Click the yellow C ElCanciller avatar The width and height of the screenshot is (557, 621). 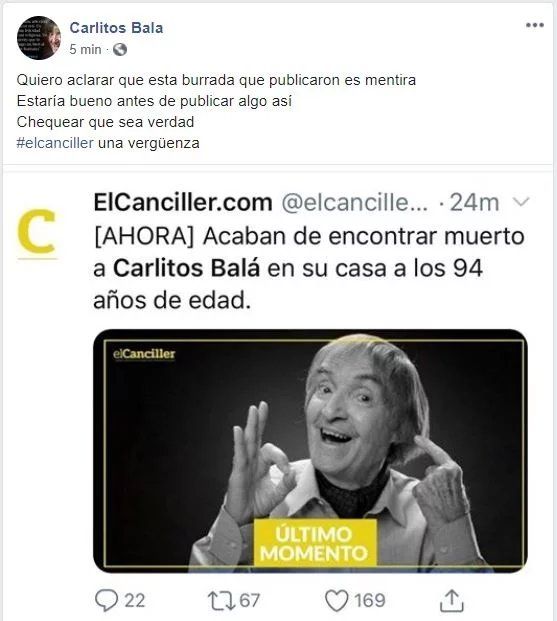37,232
